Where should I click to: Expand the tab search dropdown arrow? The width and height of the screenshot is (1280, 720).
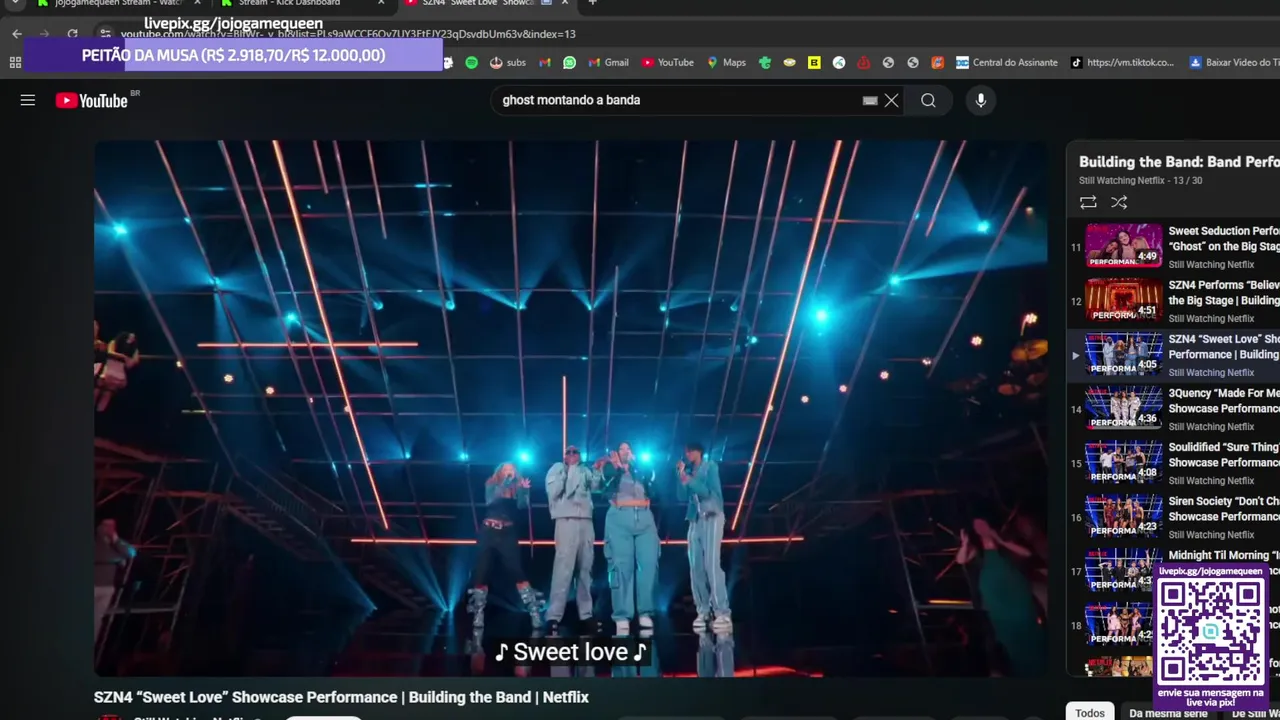point(14,3)
